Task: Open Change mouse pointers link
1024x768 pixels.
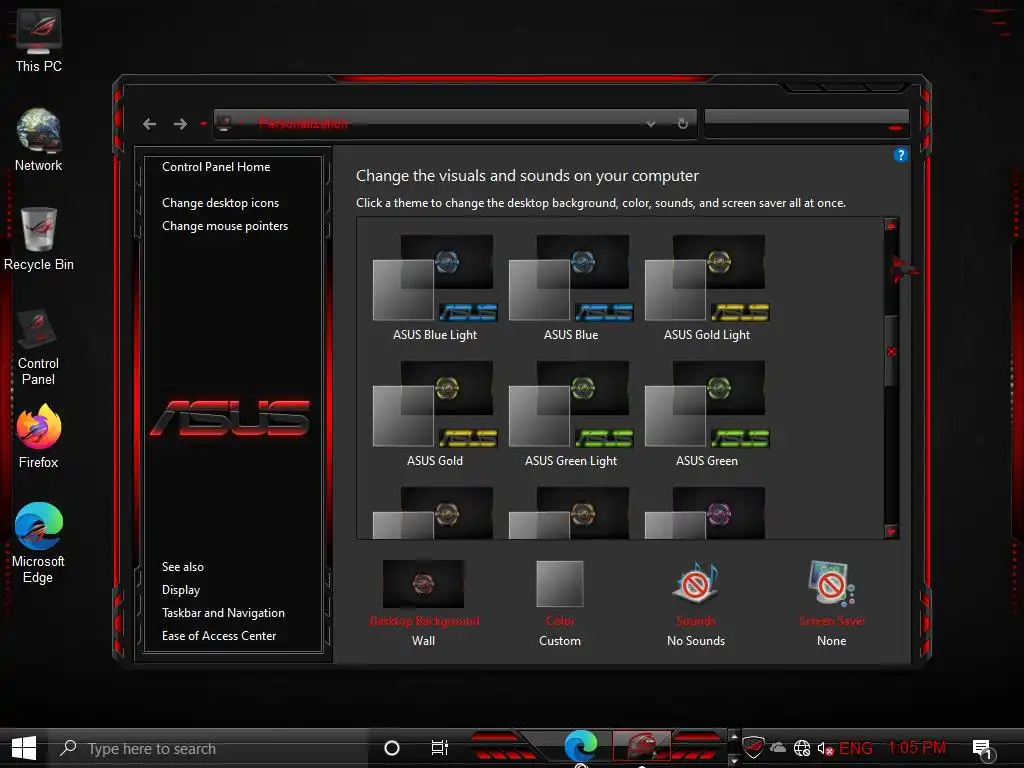Action: click(225, 226)
